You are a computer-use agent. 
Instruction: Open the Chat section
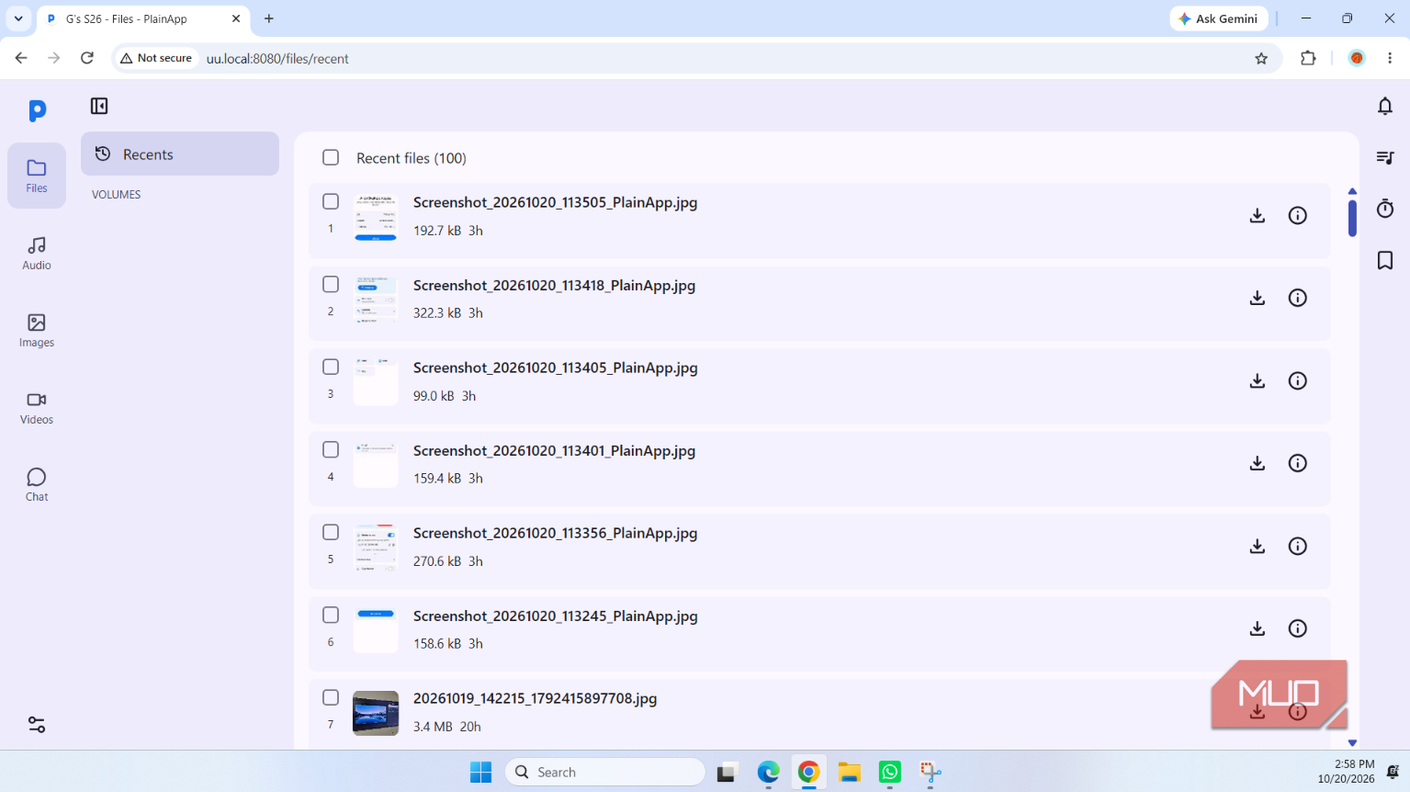click(36, 485)
